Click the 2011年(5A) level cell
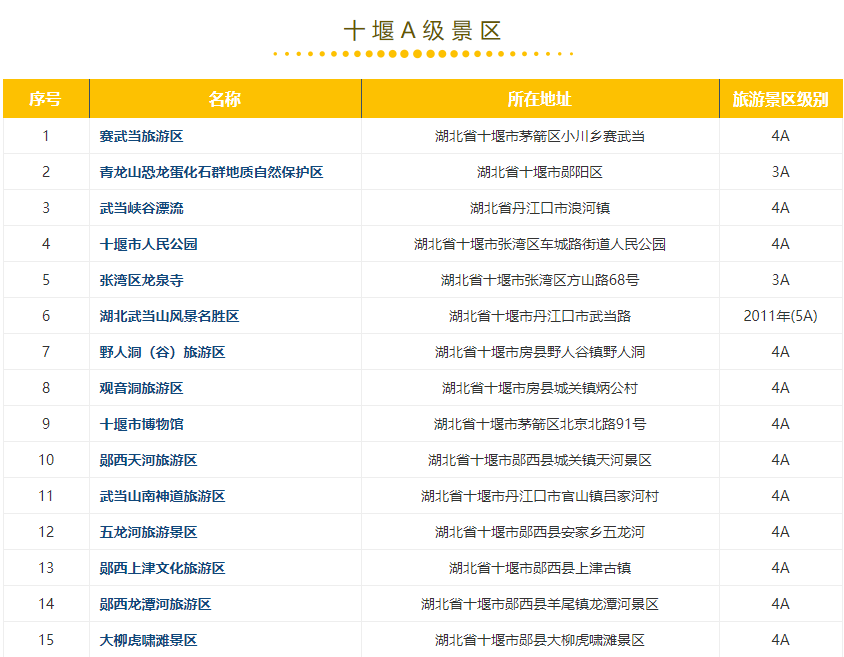Viewport: 844px width, 657px height. (780, 316)
